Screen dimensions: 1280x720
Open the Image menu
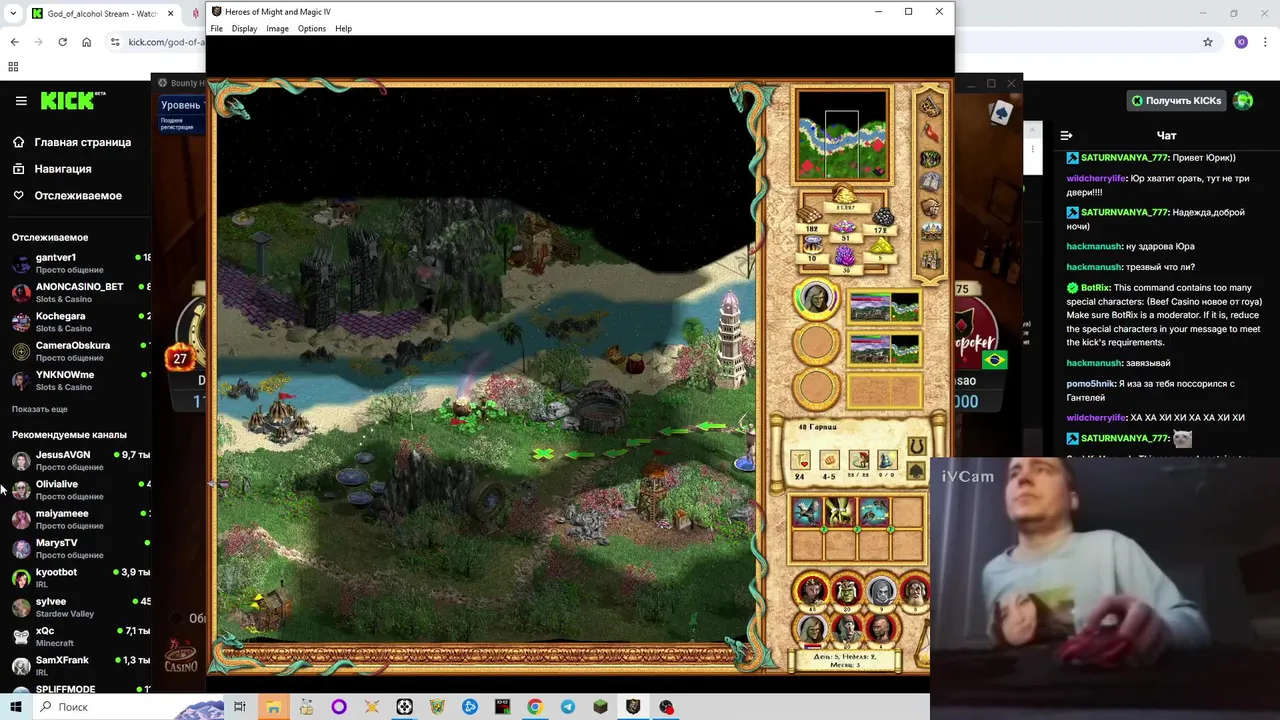point(277,29)
